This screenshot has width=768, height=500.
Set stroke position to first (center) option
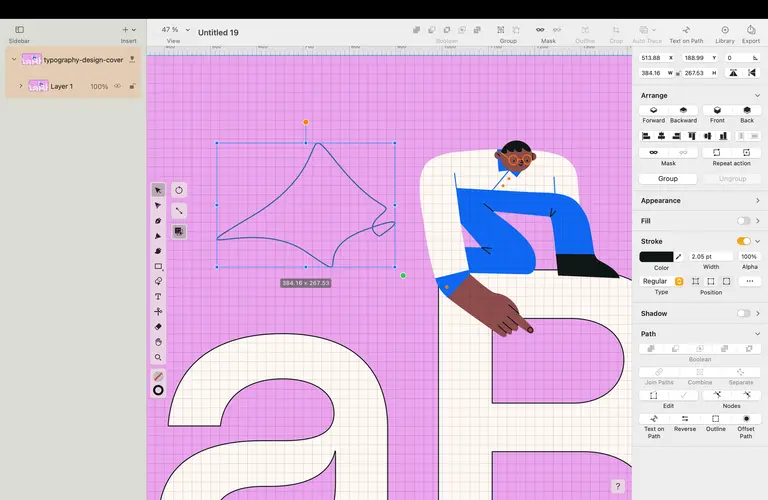(696, 281)
